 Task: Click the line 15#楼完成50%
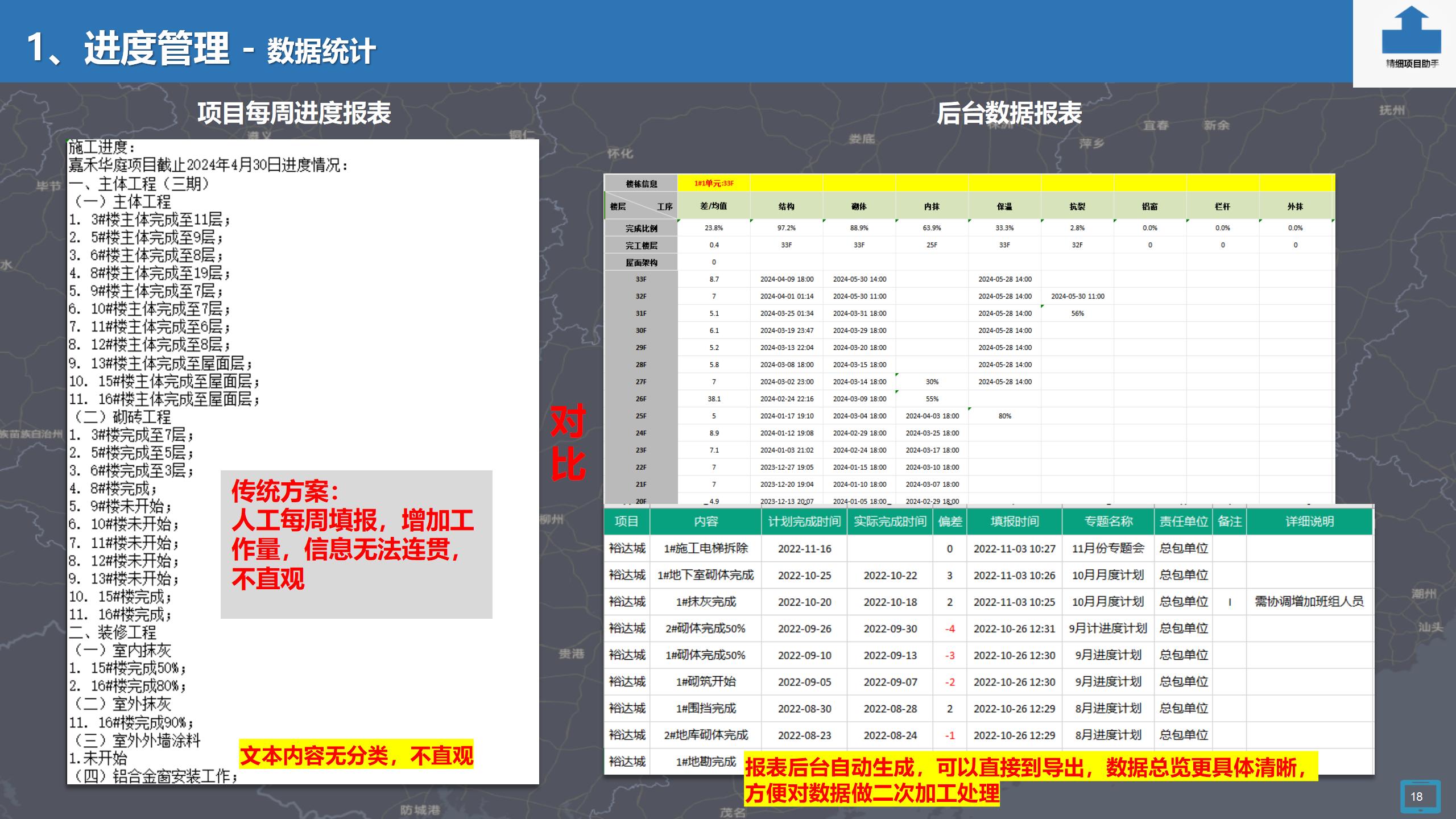tap(127, 668)
